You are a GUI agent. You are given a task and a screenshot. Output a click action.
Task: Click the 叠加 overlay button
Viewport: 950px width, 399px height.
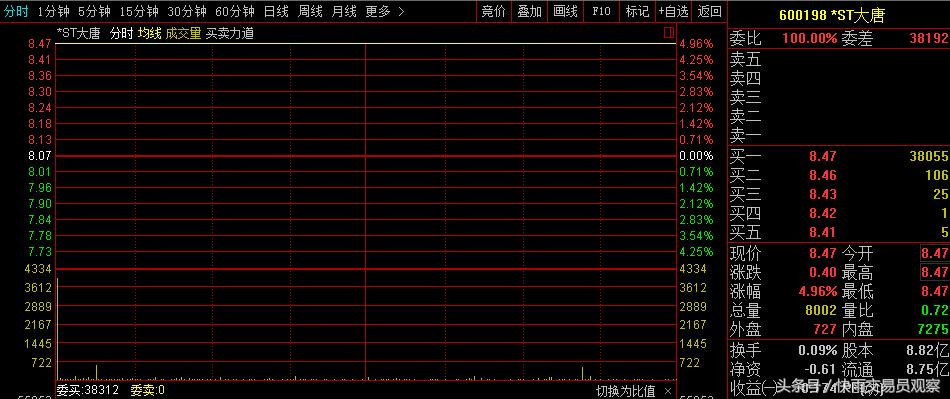point(530,11)
